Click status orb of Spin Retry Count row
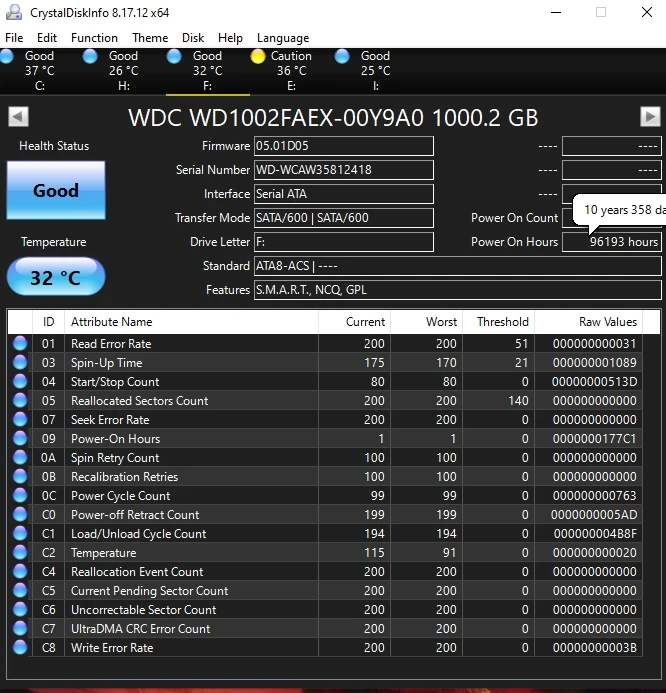This screenshot has height=693, width=666. (20, 457)
